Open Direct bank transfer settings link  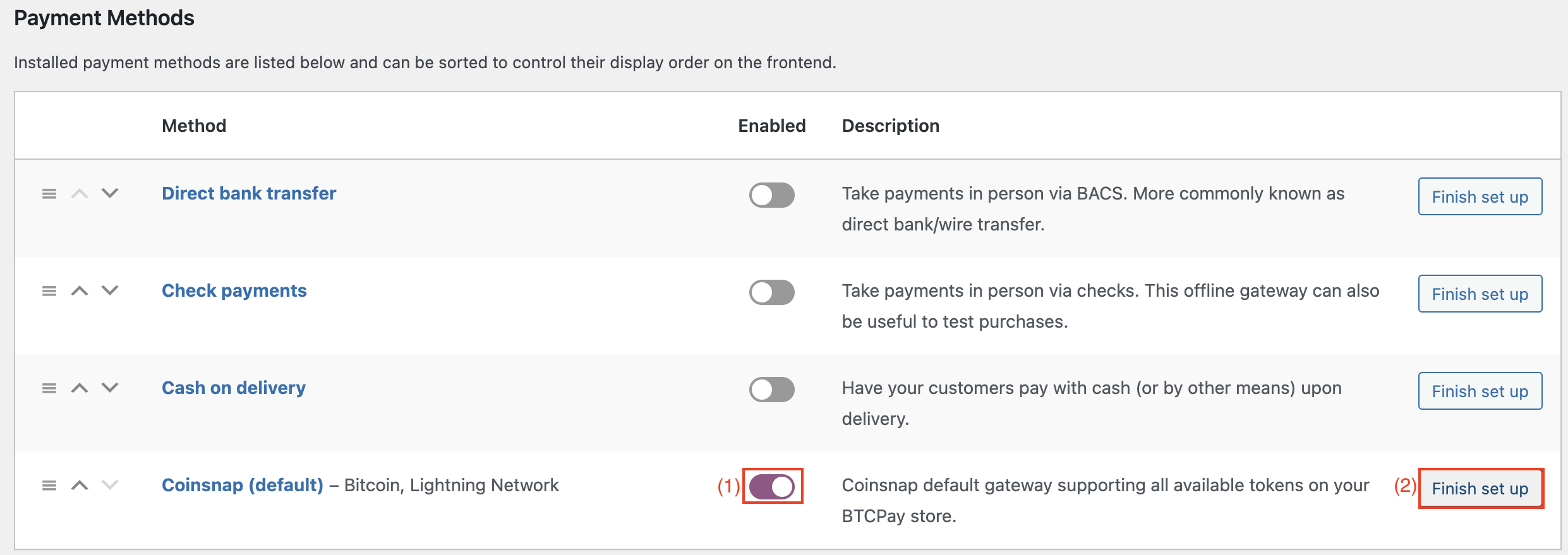(249, 193)
